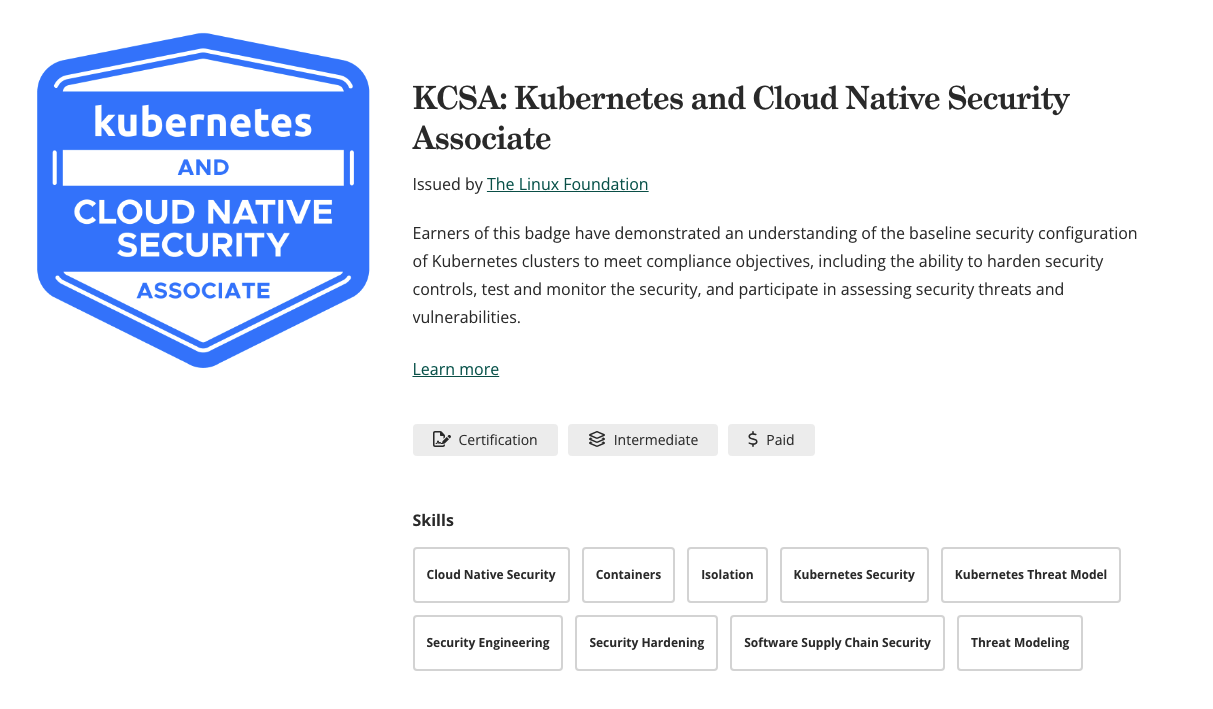Click the KCSA badge image
Screen dimensions: 1213x709
tap(203, 201)
